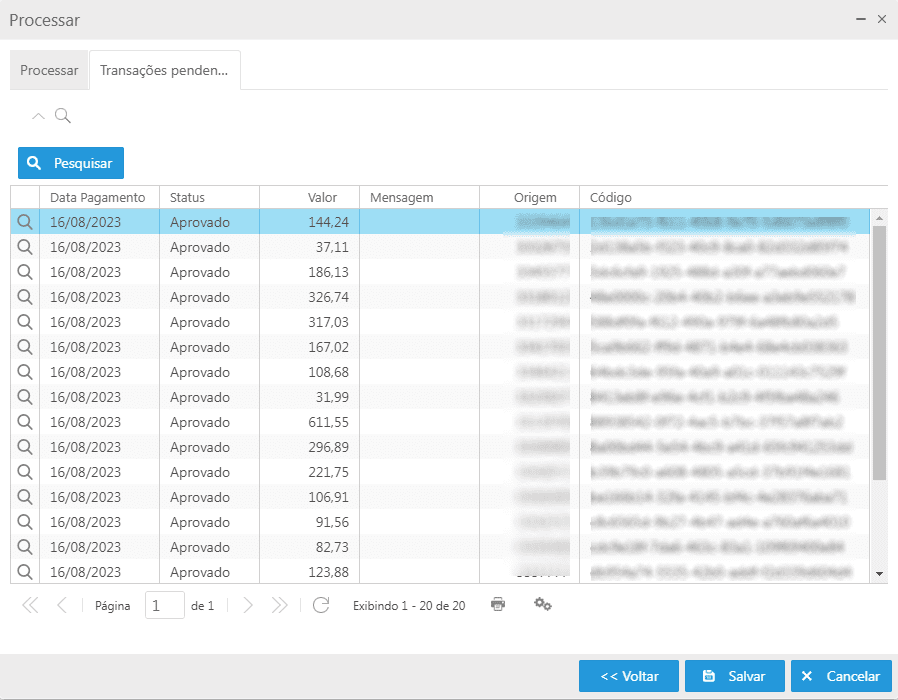Click the search magnifier icon above Pesquisar
898x700 pixels.
63,116
